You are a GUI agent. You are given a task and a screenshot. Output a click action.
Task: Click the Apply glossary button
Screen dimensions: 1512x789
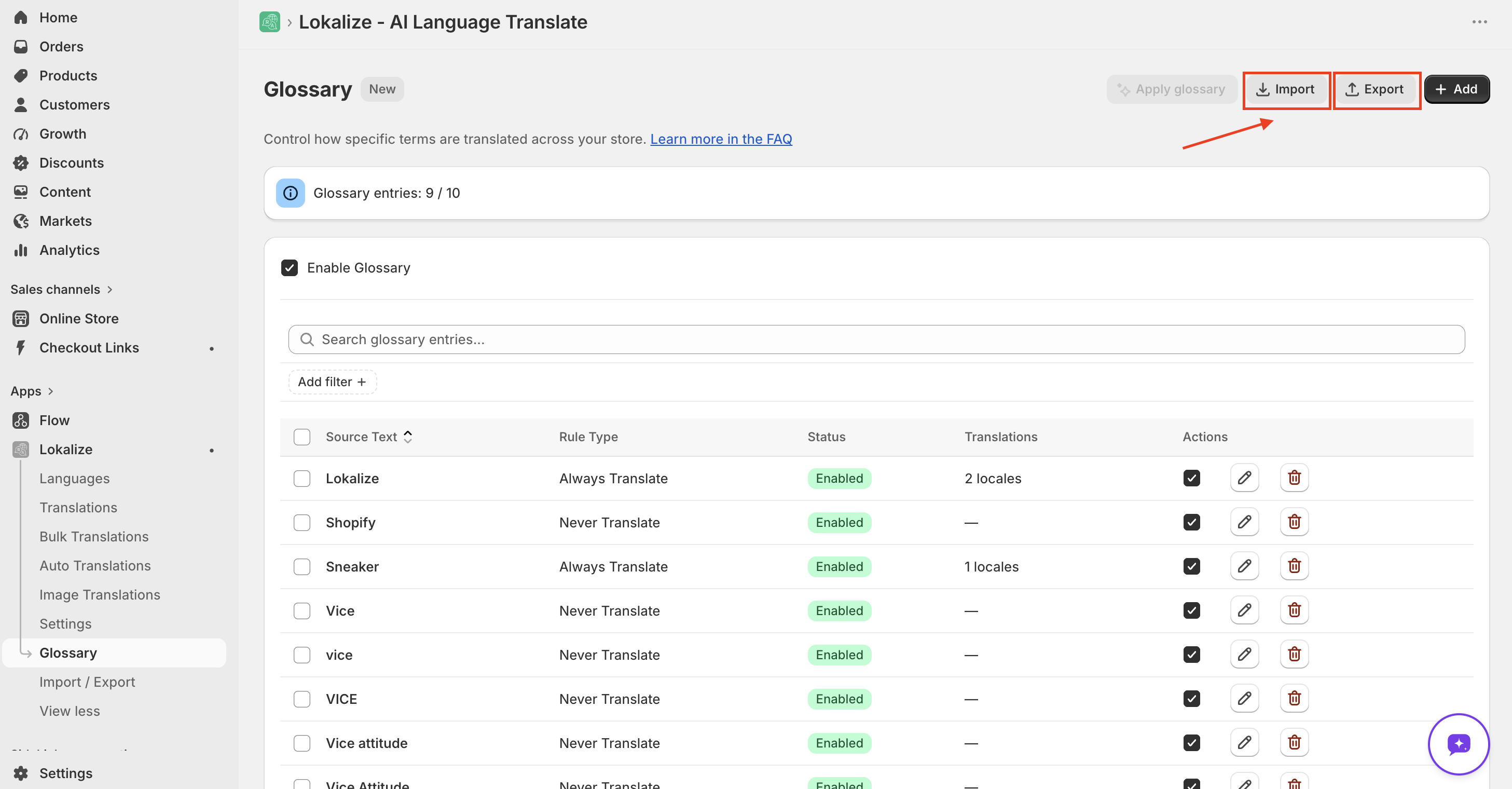pyautogui.click(x=1172, y=89)
